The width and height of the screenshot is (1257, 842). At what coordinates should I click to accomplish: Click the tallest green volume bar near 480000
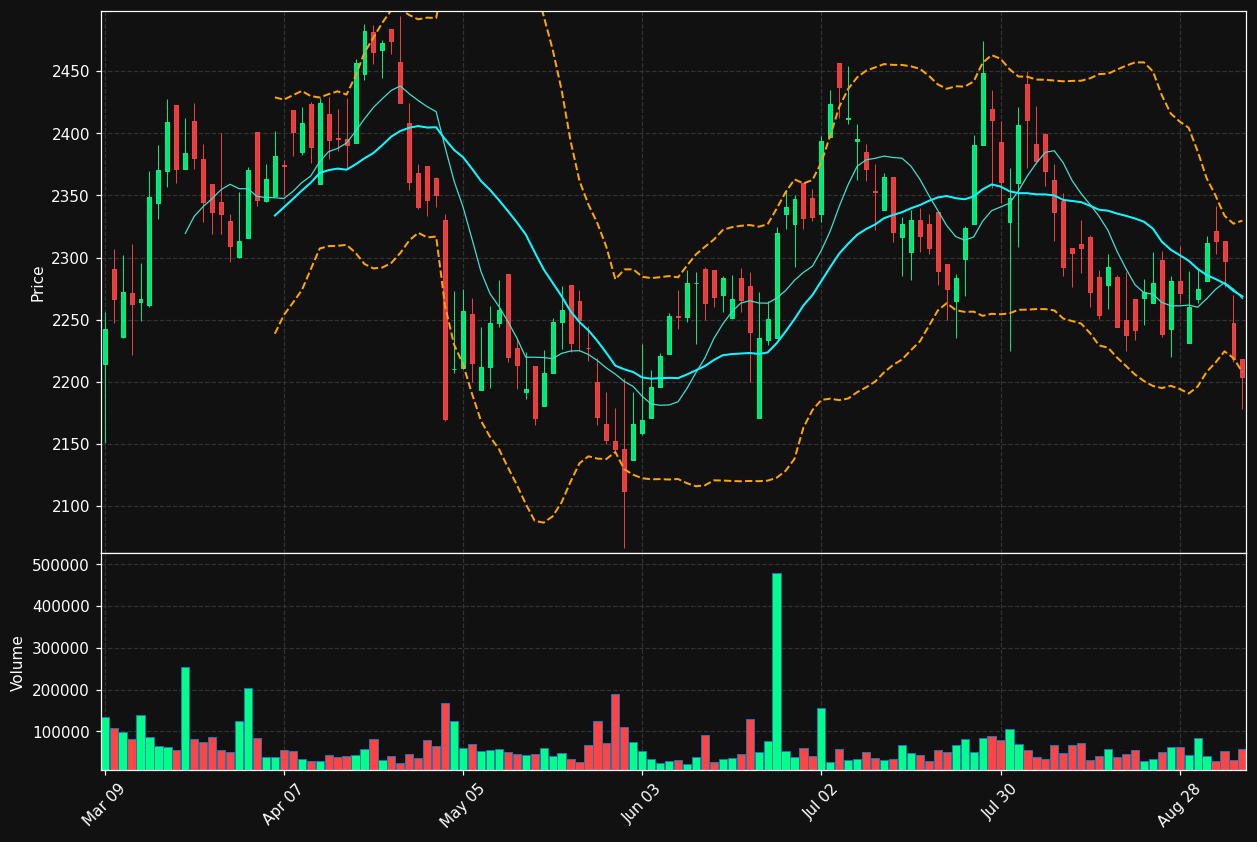point(777,671)
